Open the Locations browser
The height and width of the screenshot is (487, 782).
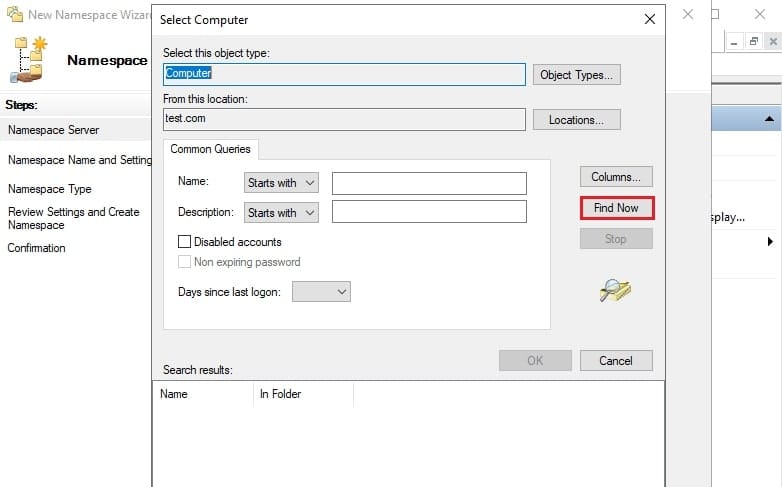click(577, 120)
